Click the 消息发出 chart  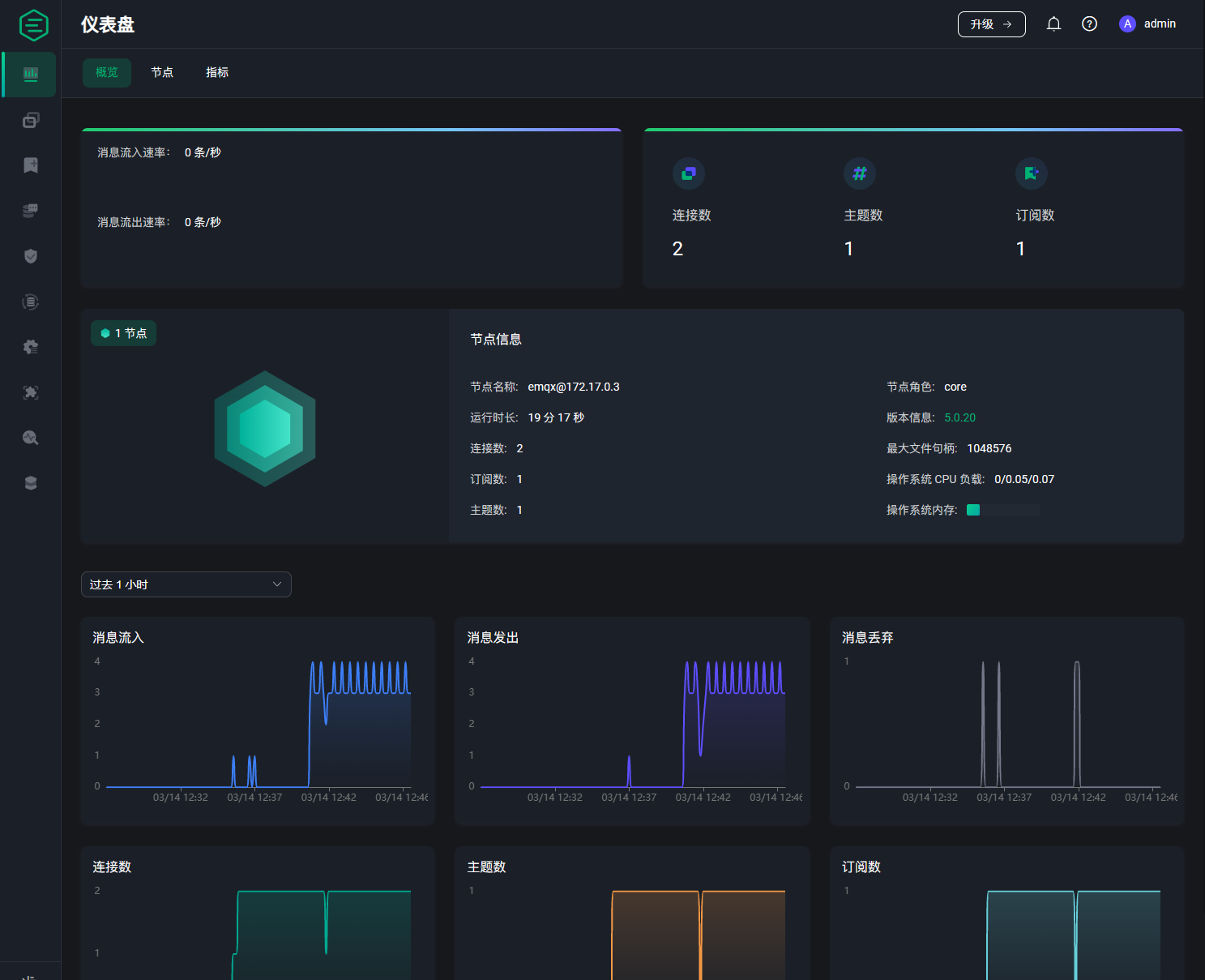coord(632,721)
